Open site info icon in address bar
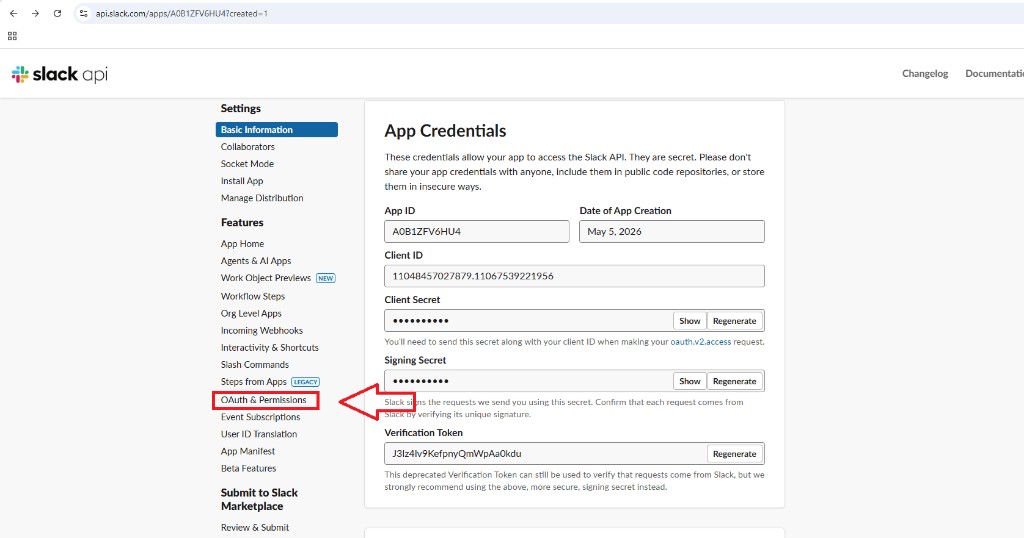Image resolution: width=1024 pixels, height=538 pixels. (x=83, y=13)
